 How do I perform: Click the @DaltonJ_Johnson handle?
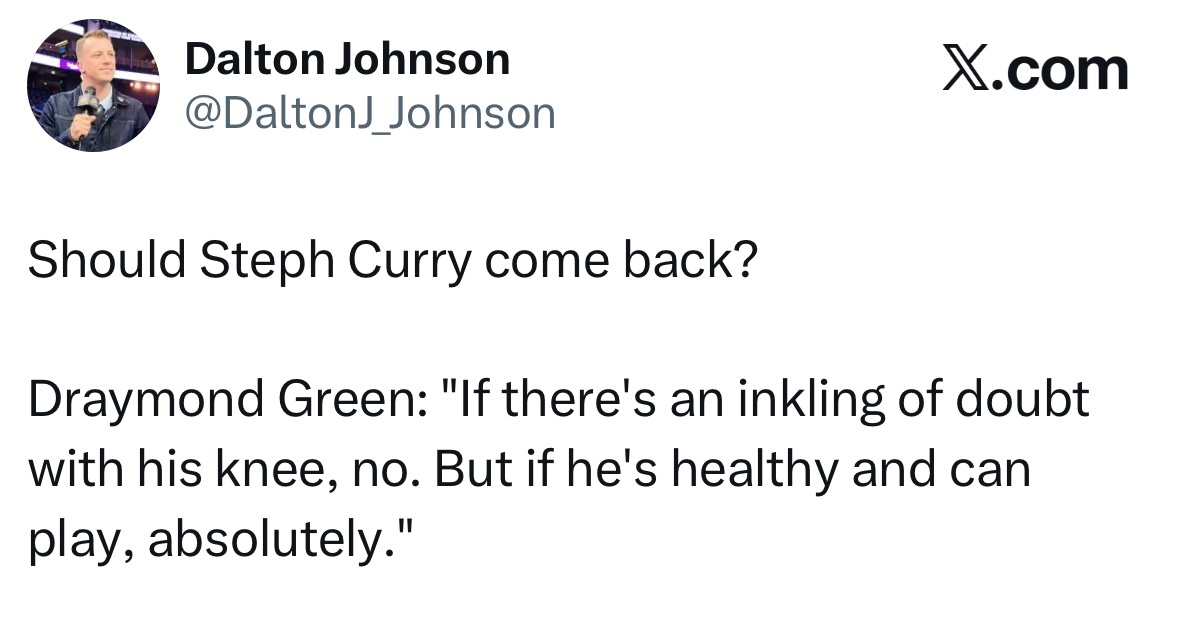click(x=369, y=113)
